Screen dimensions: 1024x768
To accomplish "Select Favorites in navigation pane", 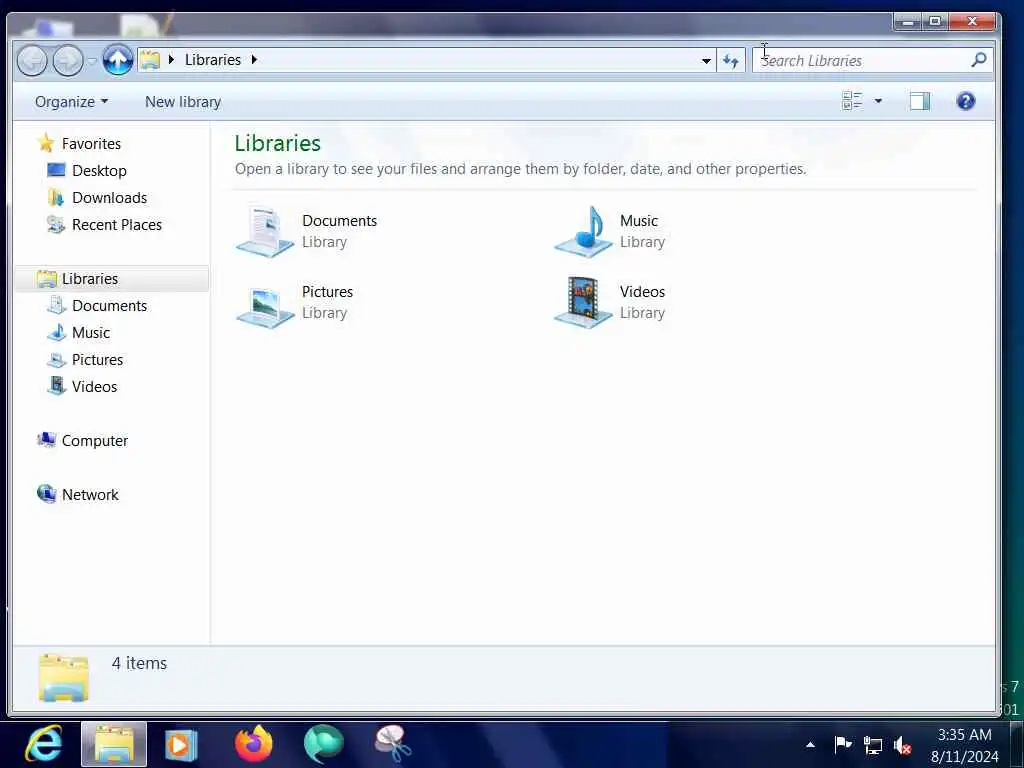I will 91,144.
